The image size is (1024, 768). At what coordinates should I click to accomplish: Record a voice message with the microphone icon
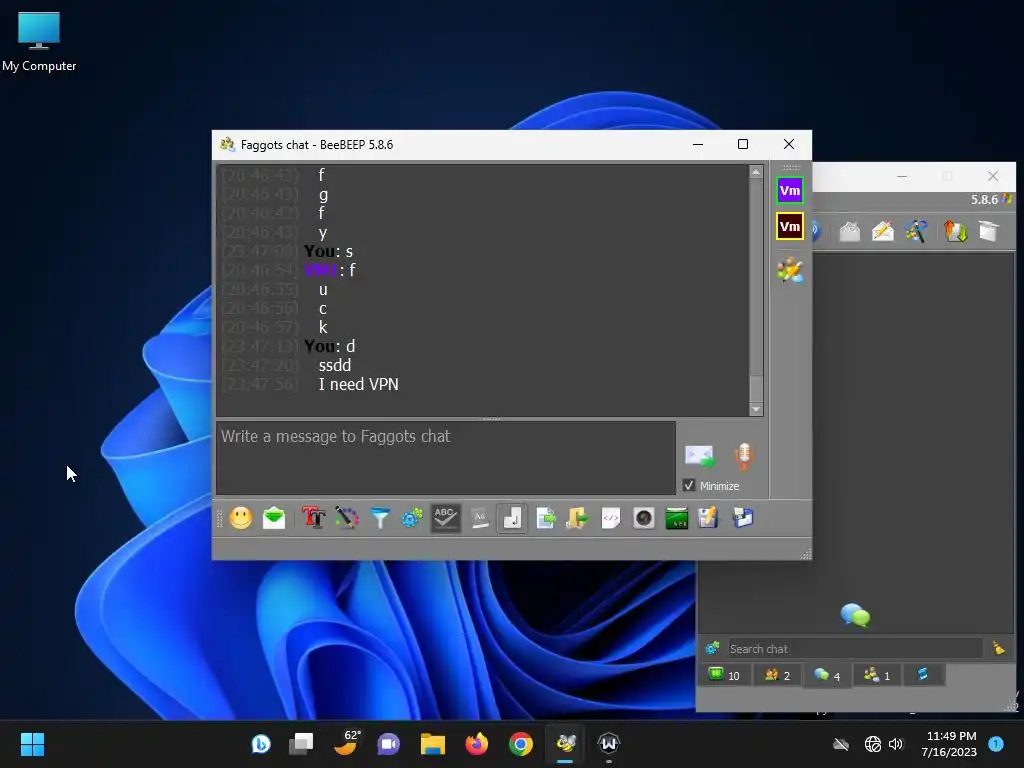tap(744, 456)
